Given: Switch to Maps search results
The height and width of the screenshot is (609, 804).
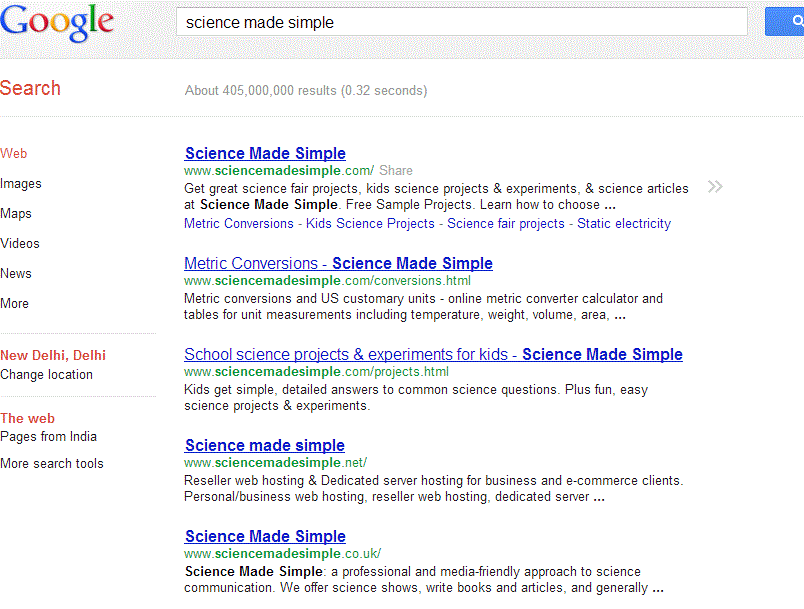Looking at the screenshot, I should (x=16, y=214).
